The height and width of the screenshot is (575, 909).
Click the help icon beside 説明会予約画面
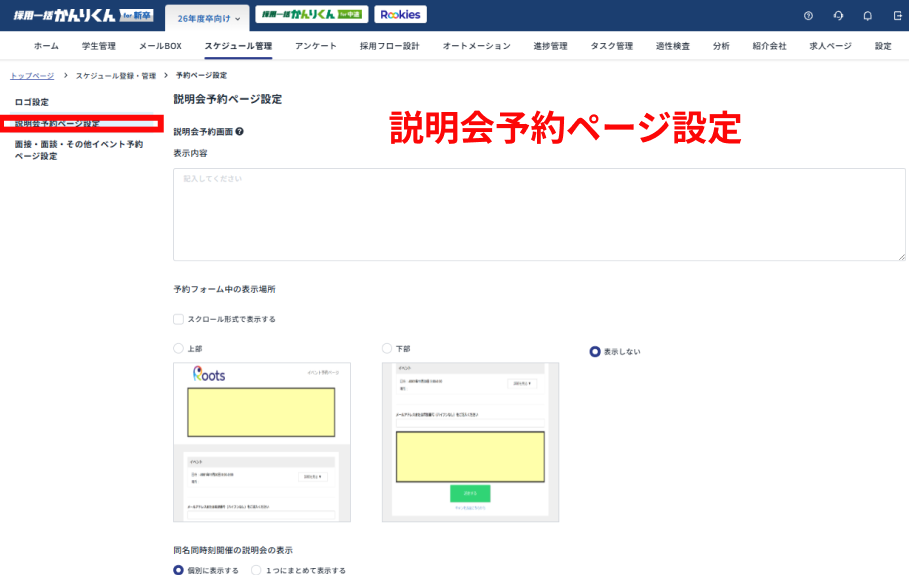point(239,132)
